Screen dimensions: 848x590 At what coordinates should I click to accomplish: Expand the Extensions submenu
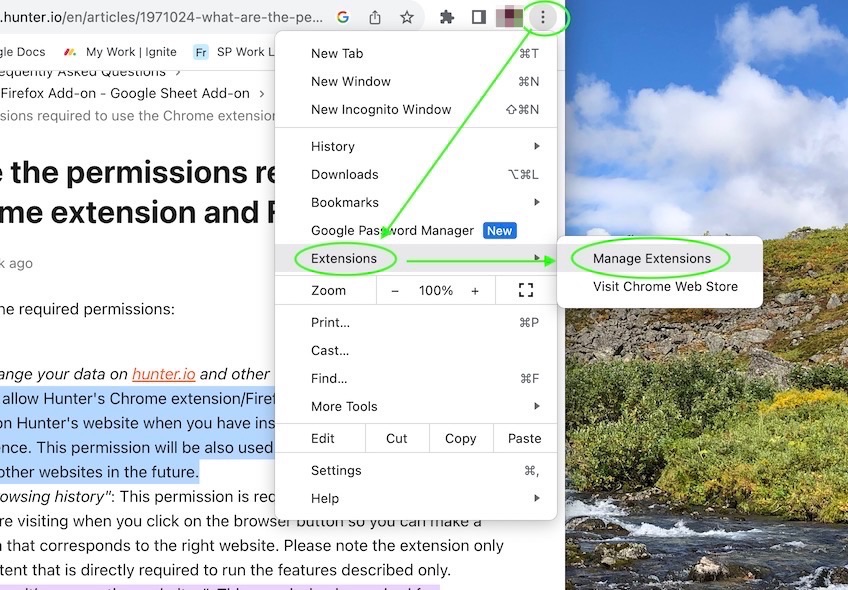point(416,258)
